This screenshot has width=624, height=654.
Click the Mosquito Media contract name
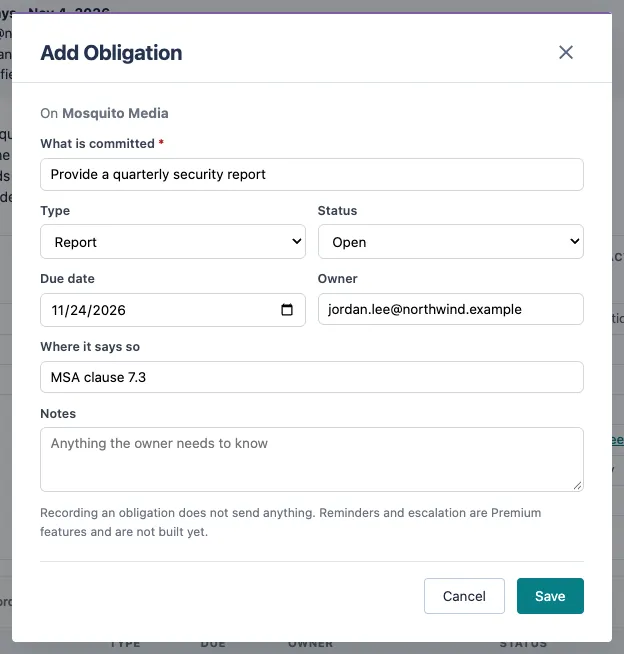point(115,113)
